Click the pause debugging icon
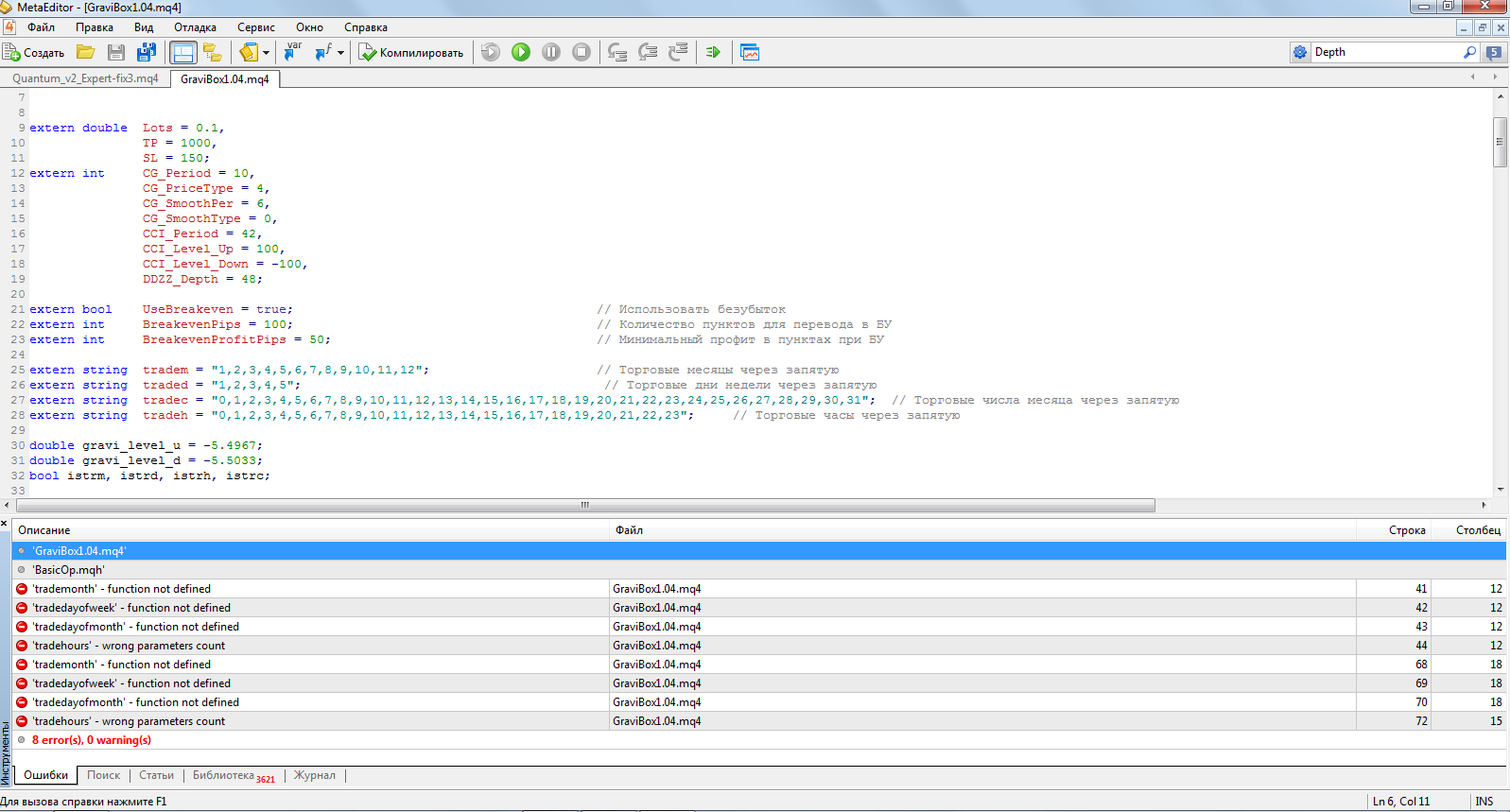1510x812 pixels. (551, 52)
